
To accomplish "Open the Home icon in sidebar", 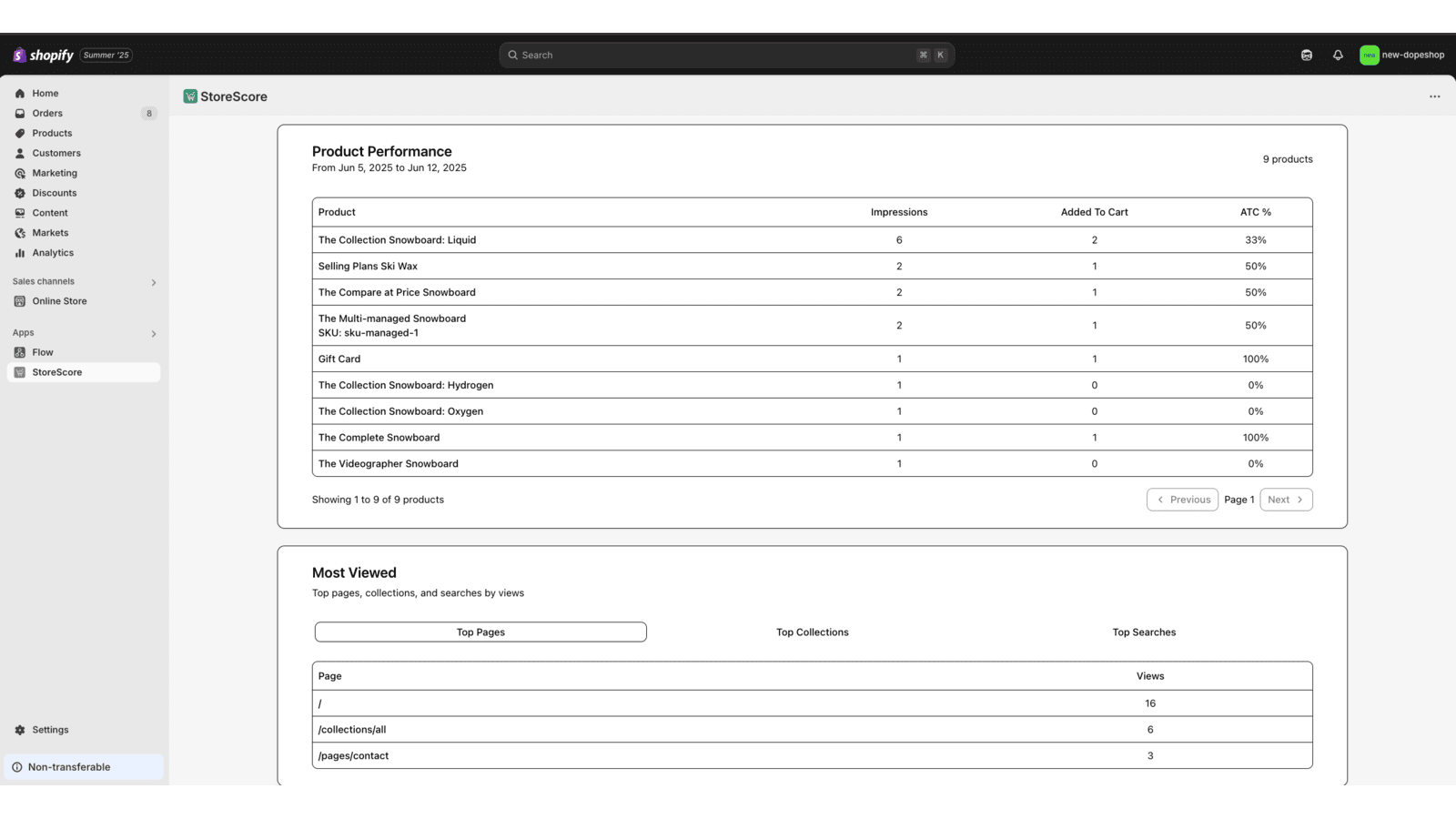I will (20, 93).
